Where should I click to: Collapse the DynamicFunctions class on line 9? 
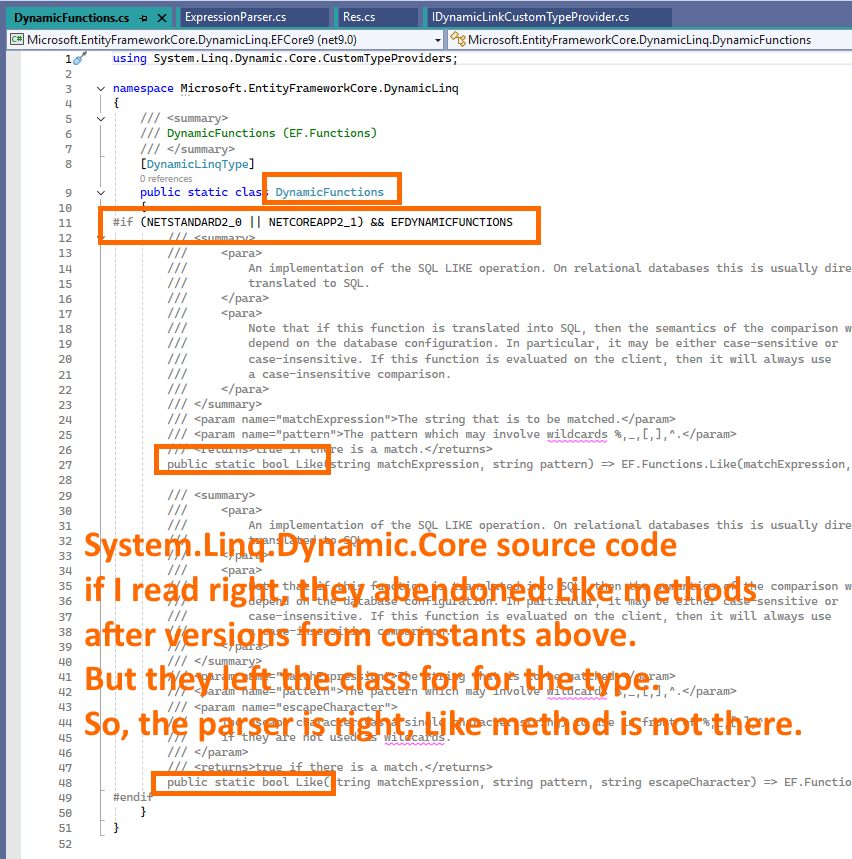click(x=102, y=192)
